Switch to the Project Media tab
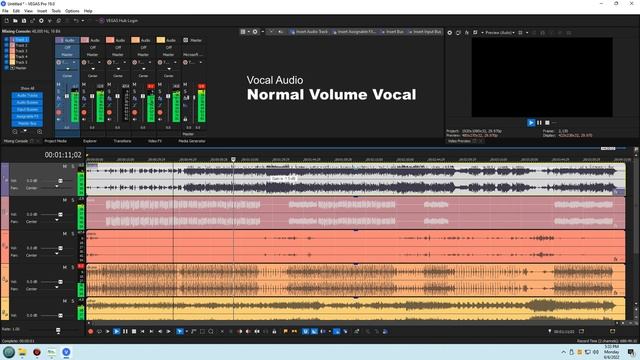The height and width of the screenshot is (360, 640). [x=56, y=141]
